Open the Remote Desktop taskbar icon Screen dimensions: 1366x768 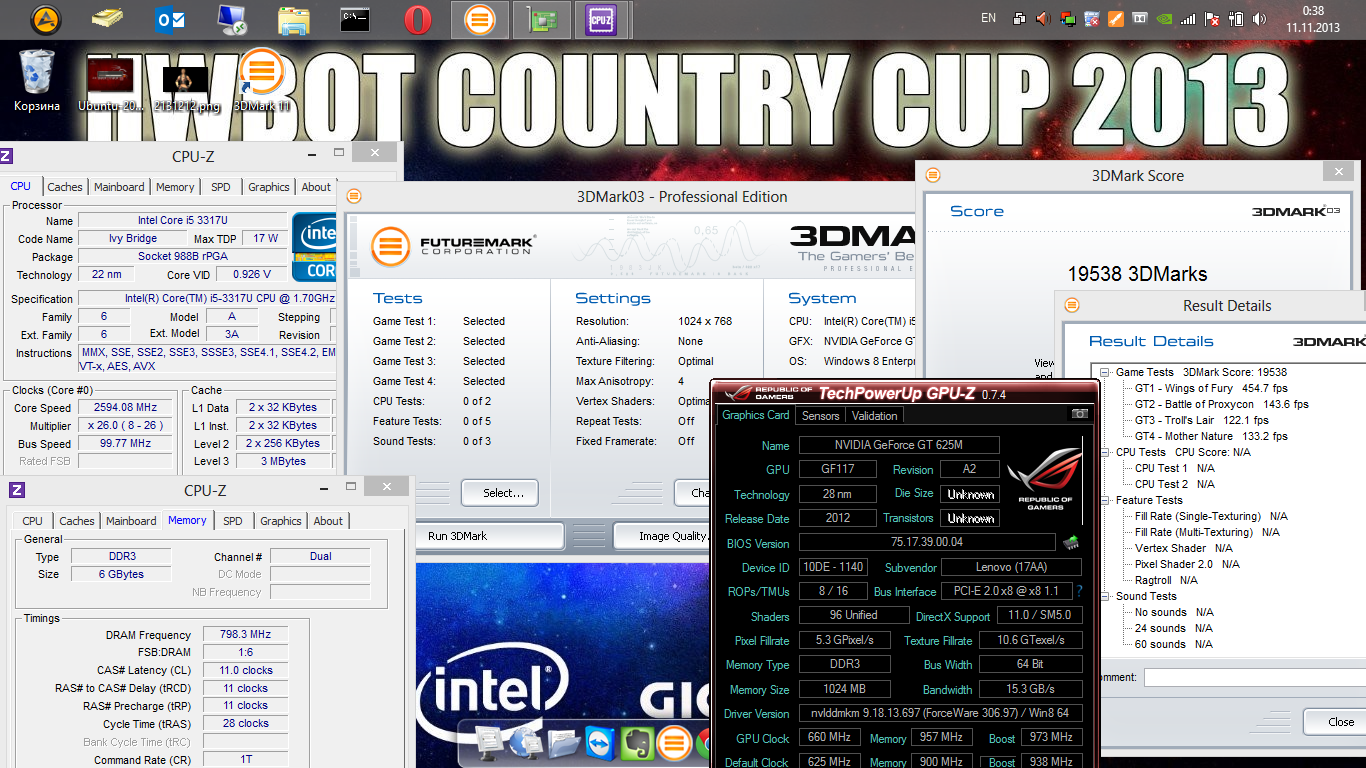[x=232, y=19]
